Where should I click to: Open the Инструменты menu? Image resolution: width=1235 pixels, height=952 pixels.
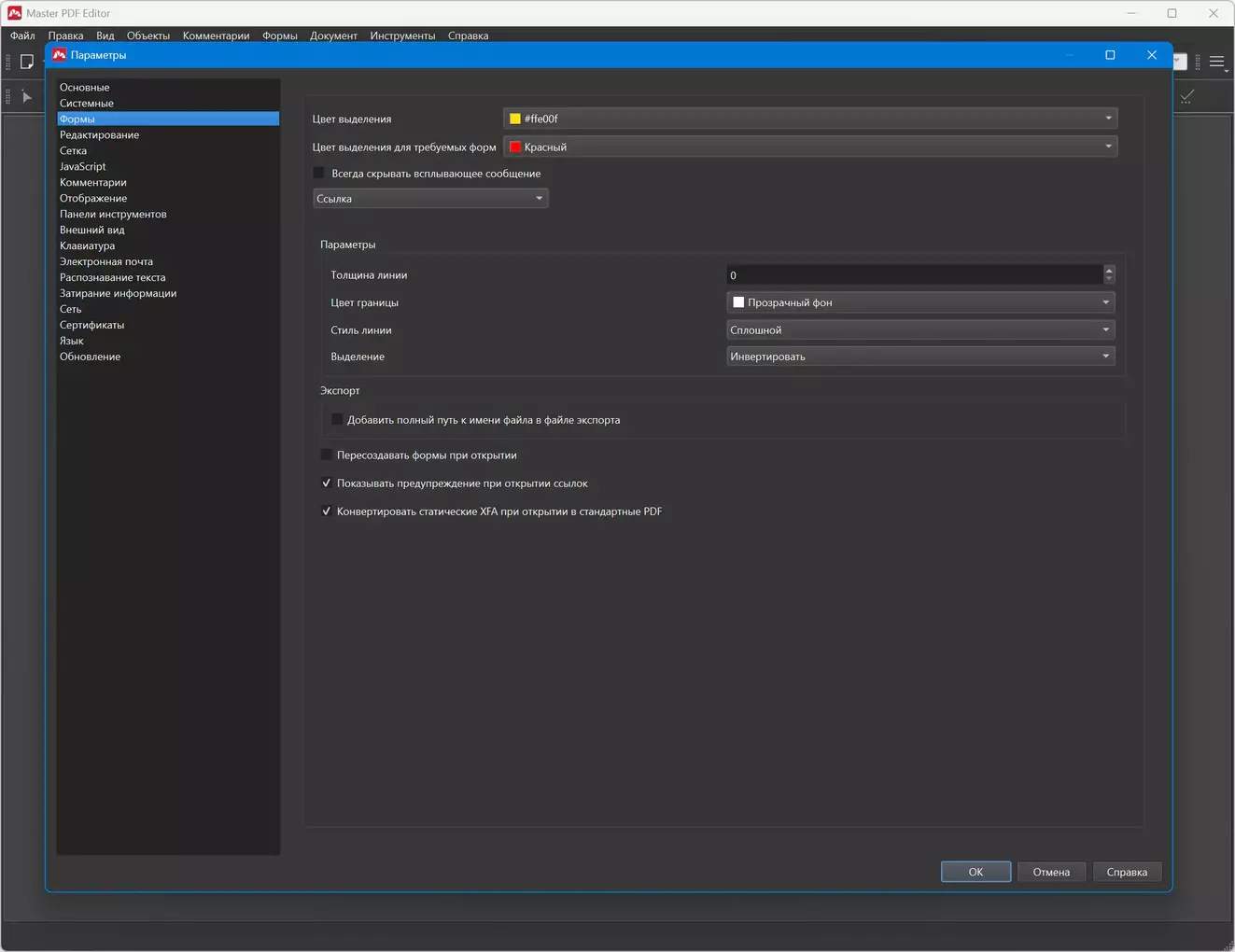pos(402,35)
